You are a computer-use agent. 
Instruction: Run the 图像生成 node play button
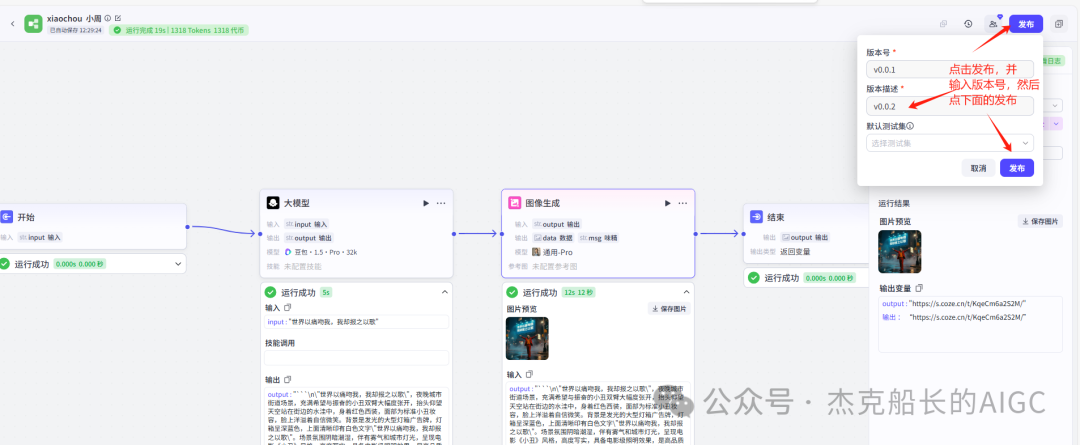pyautogui.click(x=667, y=203)
